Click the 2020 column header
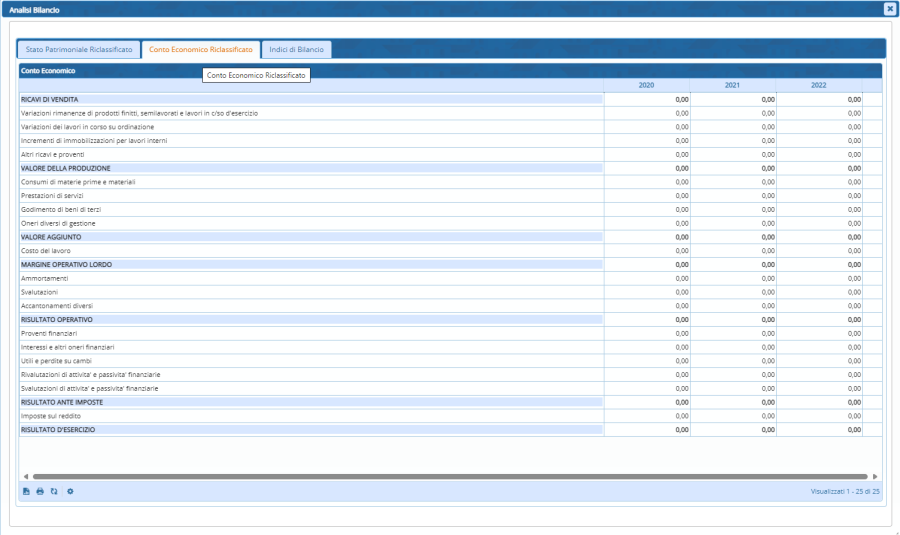The height and width of the screenshot is (535, 900). [646, 85]
